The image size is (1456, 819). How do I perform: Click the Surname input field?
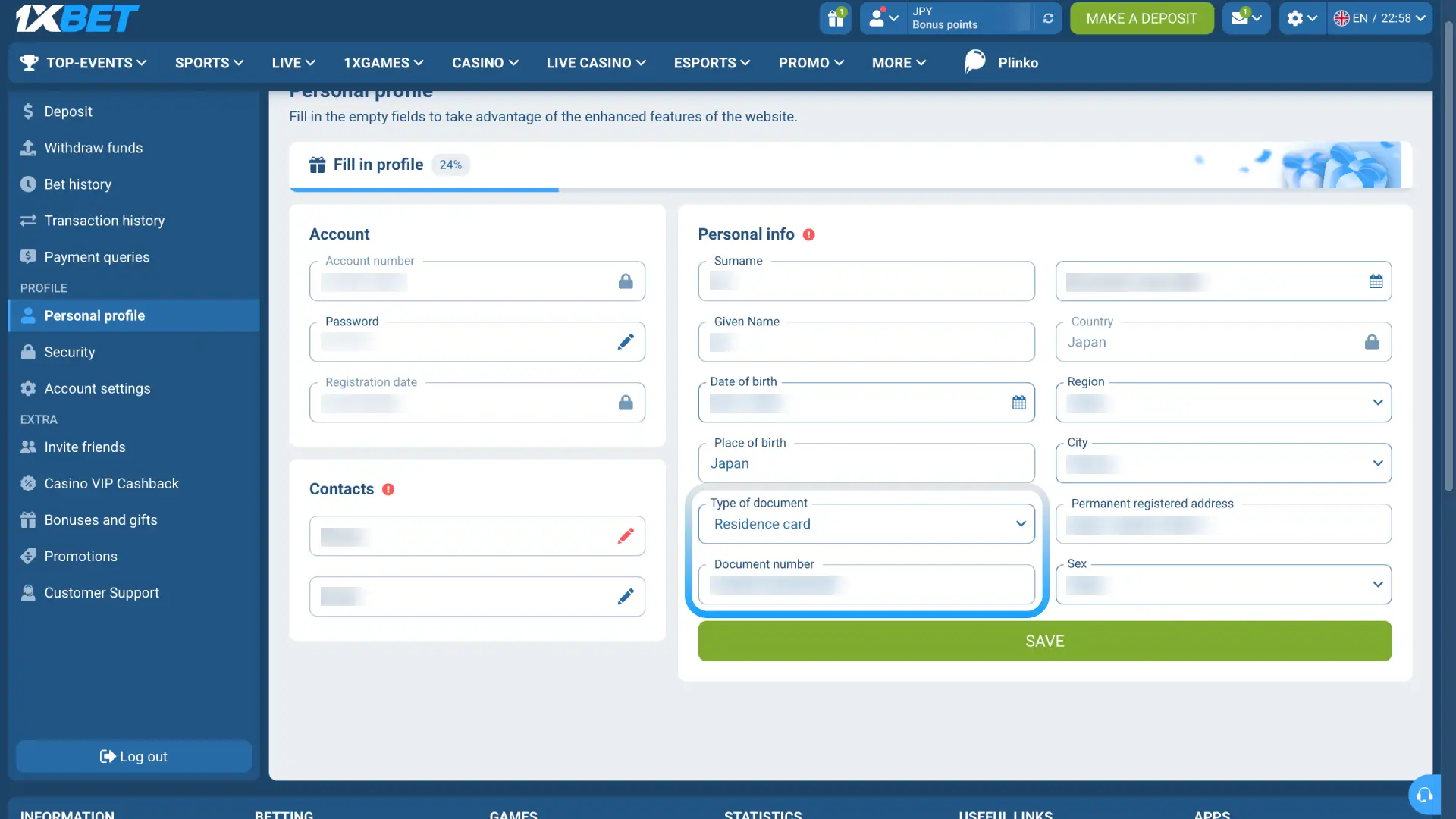point(866,281)
